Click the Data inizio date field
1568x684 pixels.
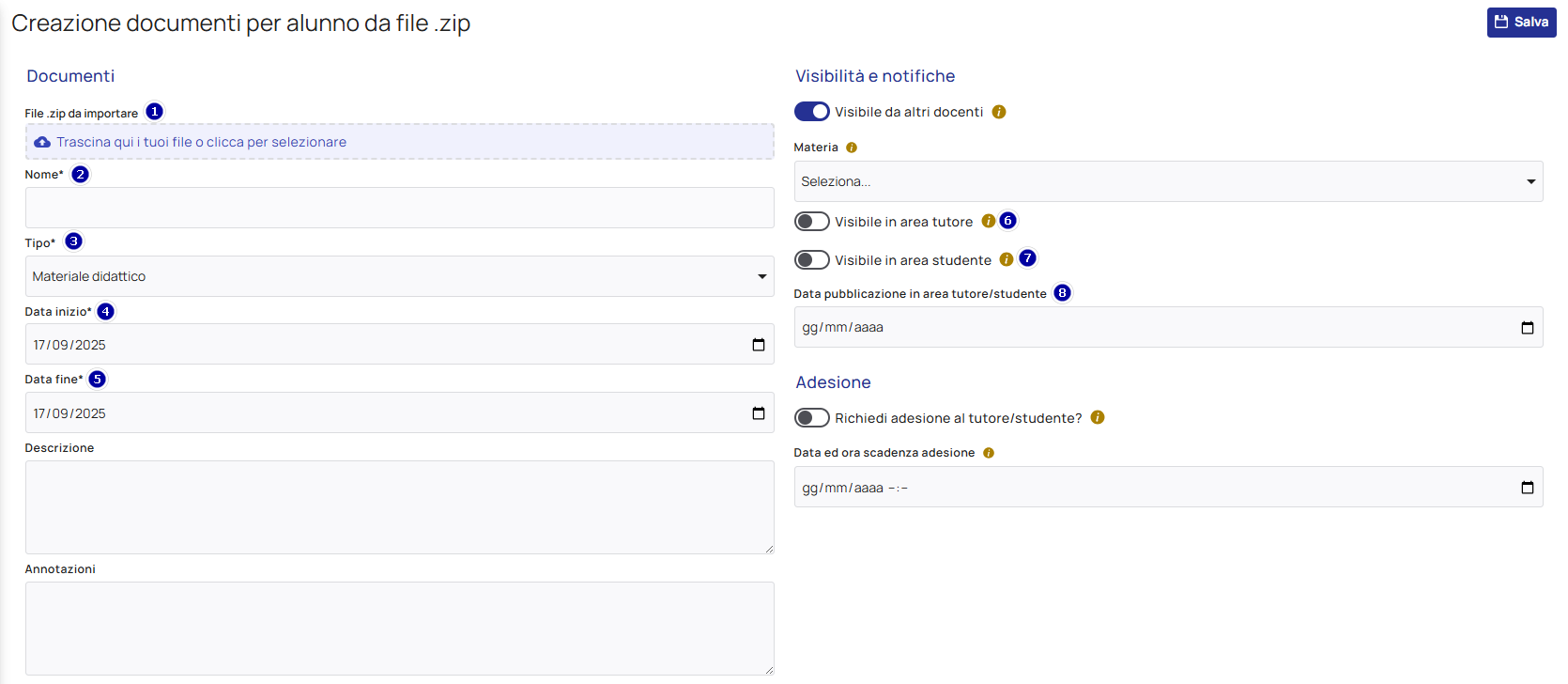tap(400, 345)
